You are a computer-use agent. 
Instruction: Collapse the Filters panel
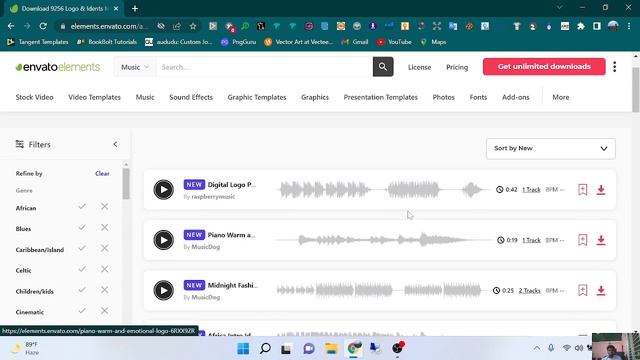point(115,144)
